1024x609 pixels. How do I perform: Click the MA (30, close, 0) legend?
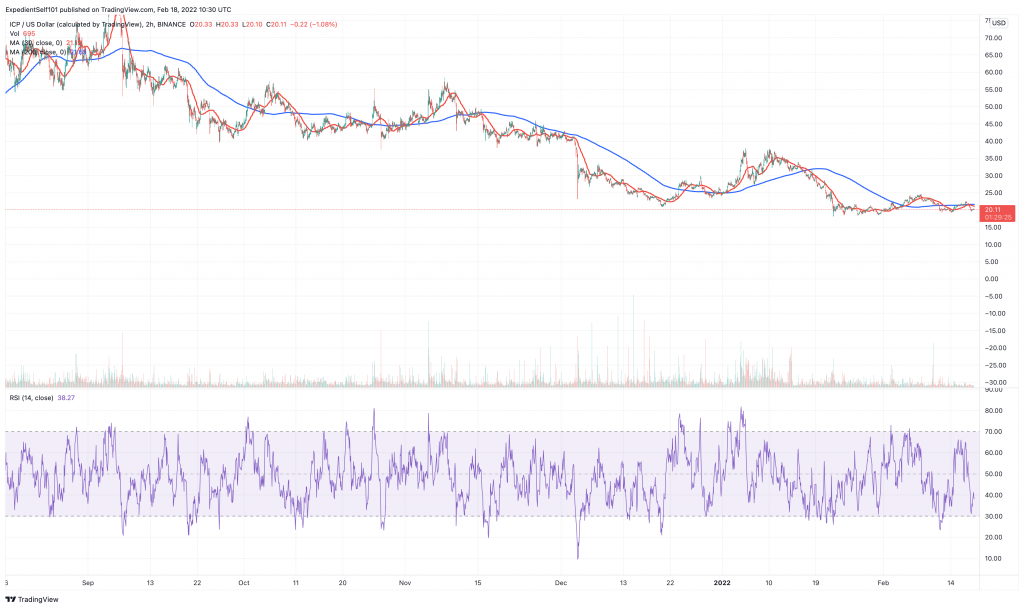[46, 42]
